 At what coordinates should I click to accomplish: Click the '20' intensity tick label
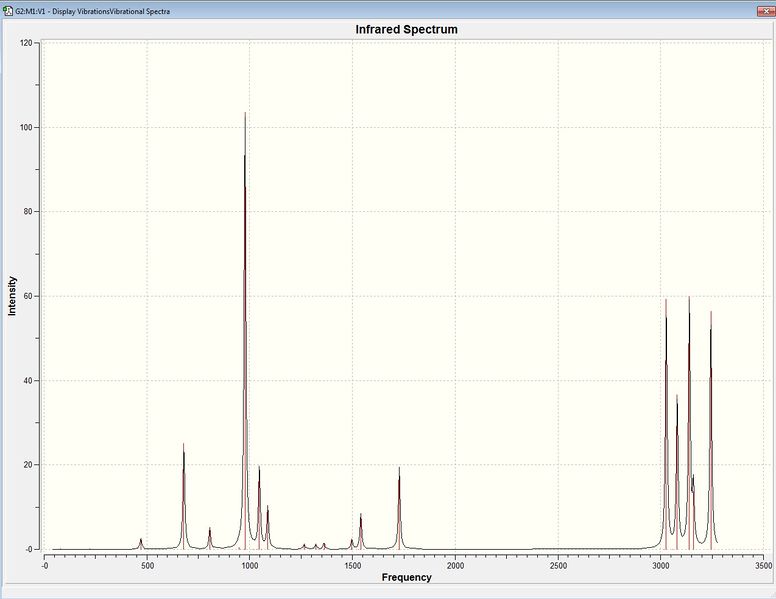click(x=28, y=465)
